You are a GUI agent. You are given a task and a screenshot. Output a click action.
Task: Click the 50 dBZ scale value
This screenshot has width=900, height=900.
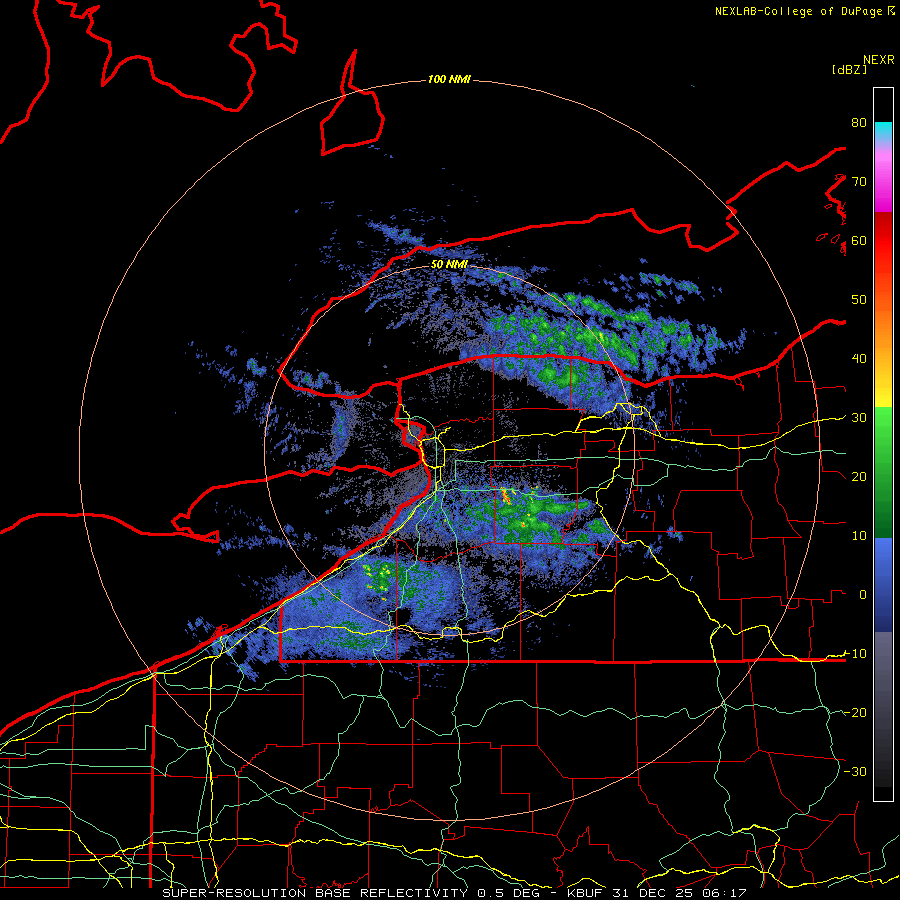pyautogui.click(x=859, y=300)
